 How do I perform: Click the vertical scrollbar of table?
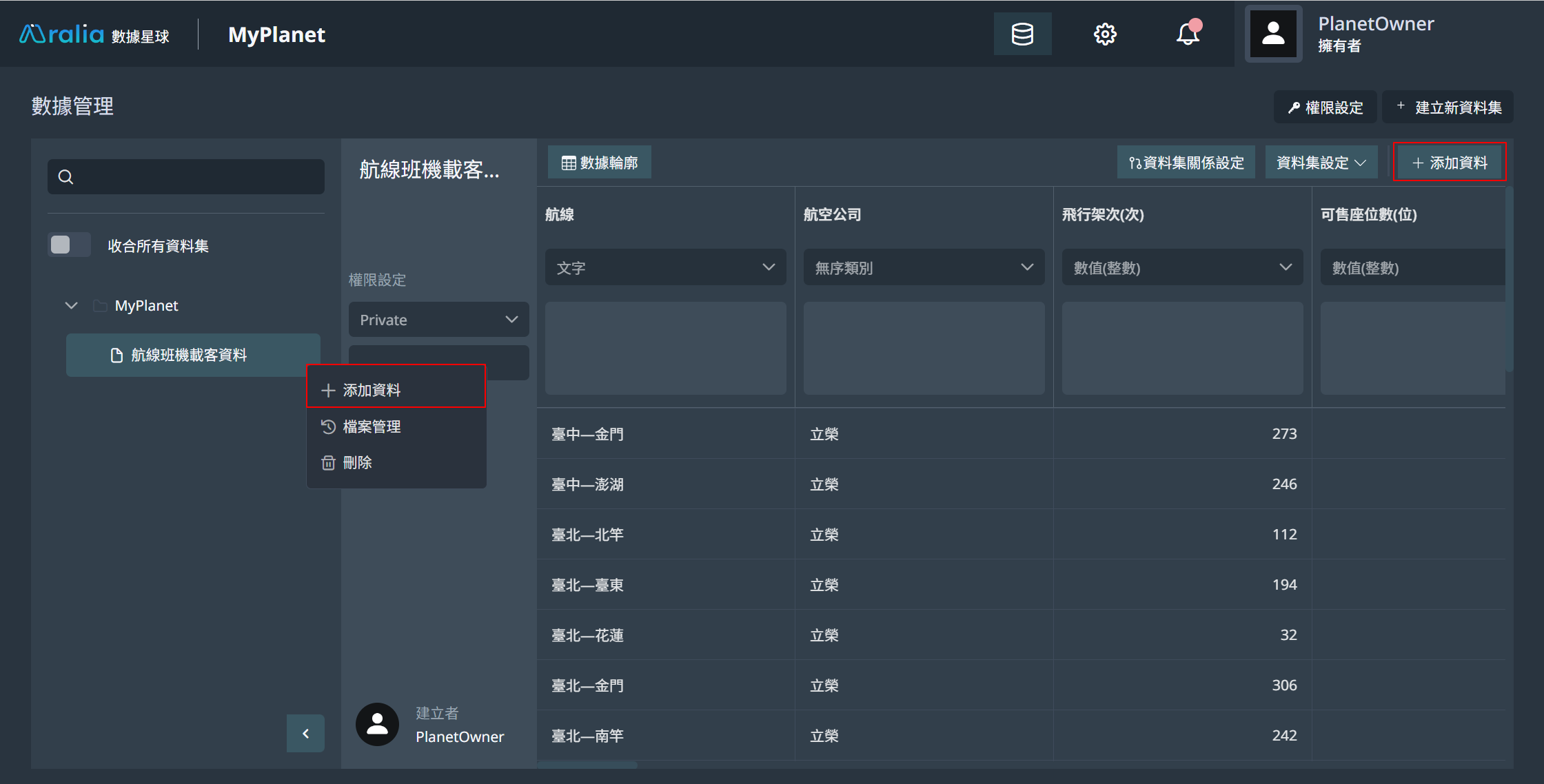1509,279
